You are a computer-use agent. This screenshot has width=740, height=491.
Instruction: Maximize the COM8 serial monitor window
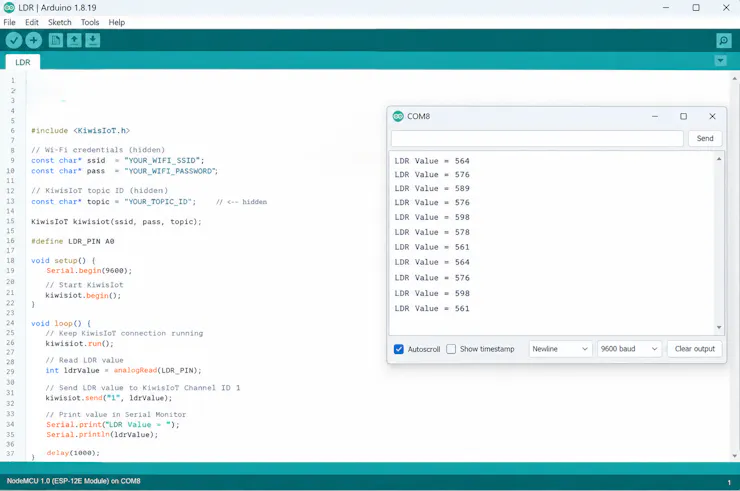pyautogui.click(x=683, y=116)
